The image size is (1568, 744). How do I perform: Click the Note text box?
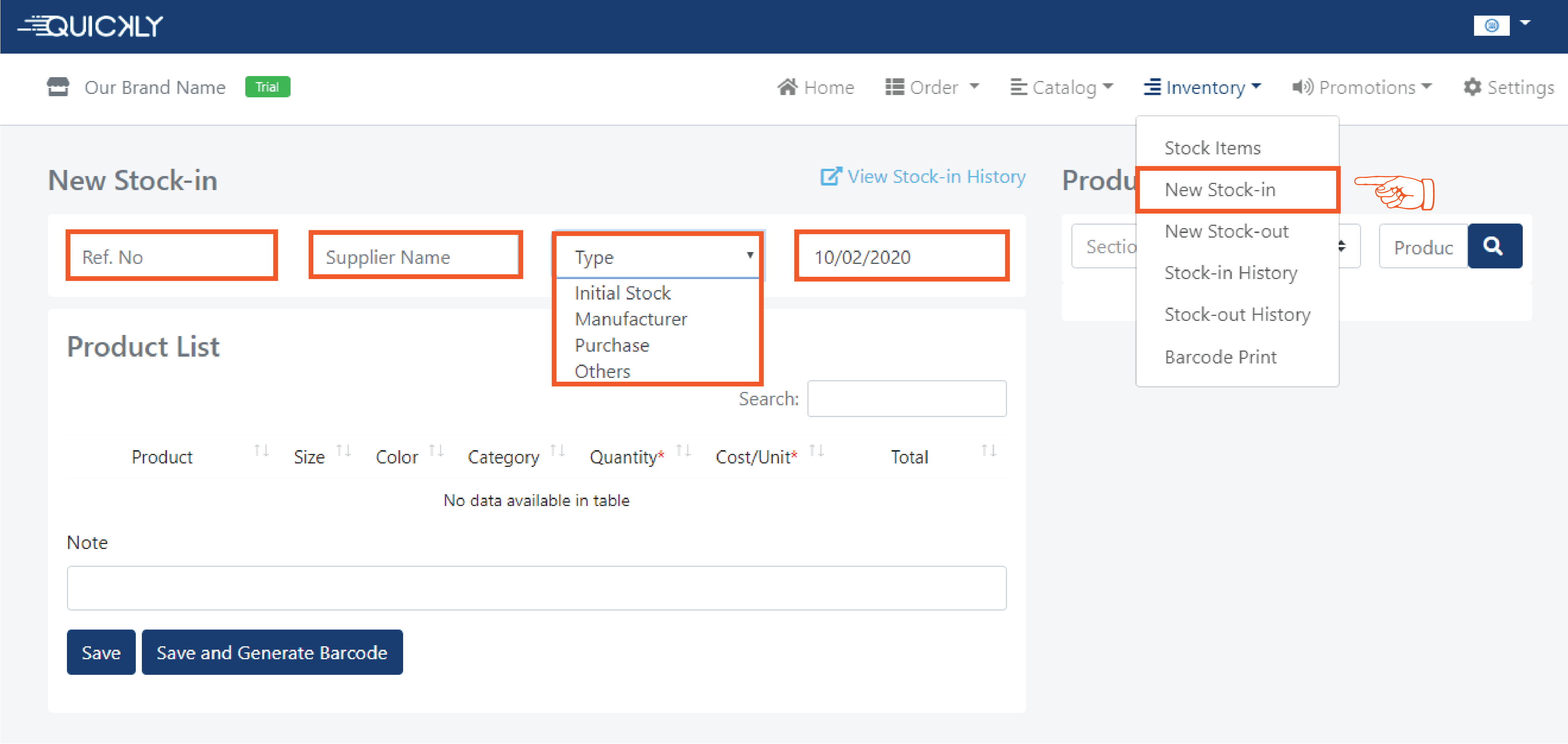tap(535, 588)
